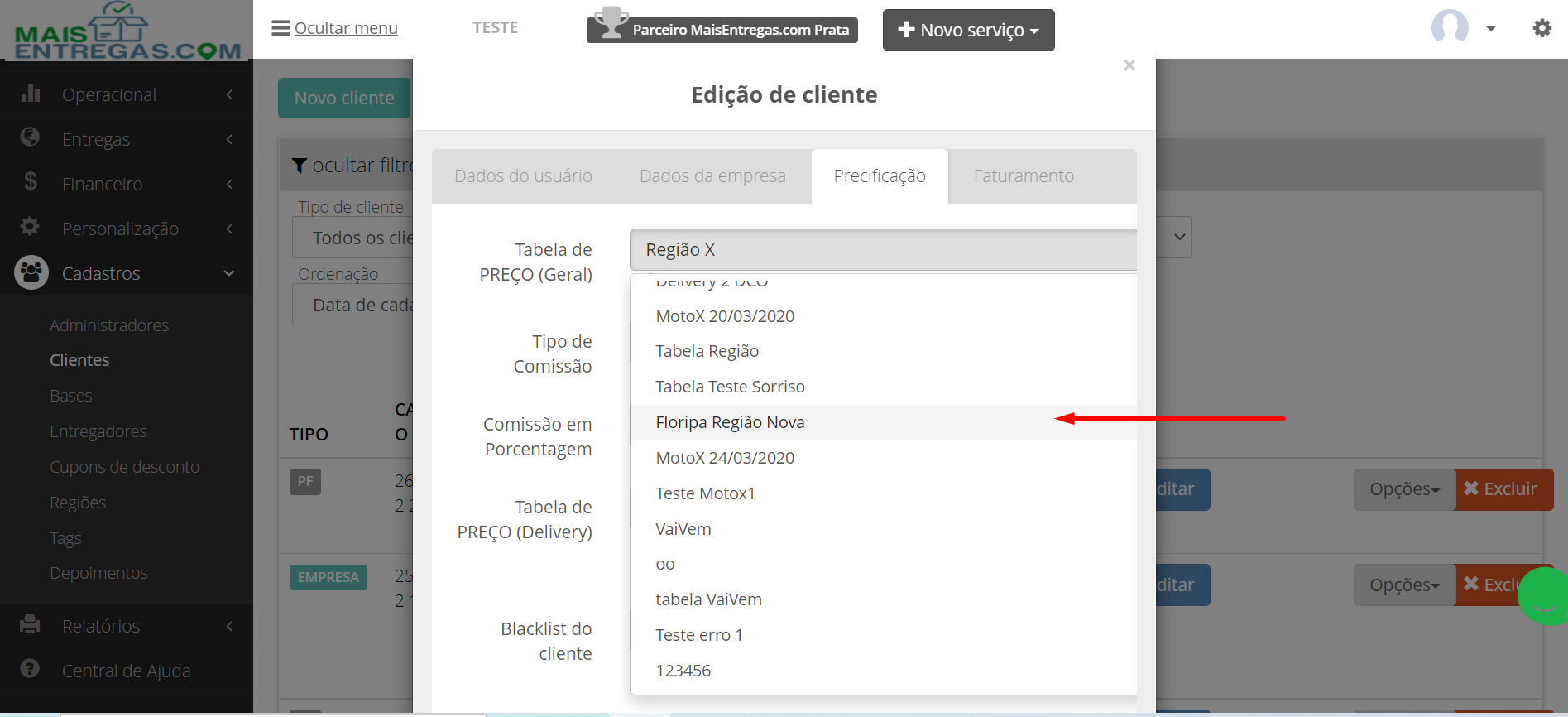The width and height of the screenshot is (1568, 717).
Task: Click the EMPRESA type badge
Action: (328, 577)
